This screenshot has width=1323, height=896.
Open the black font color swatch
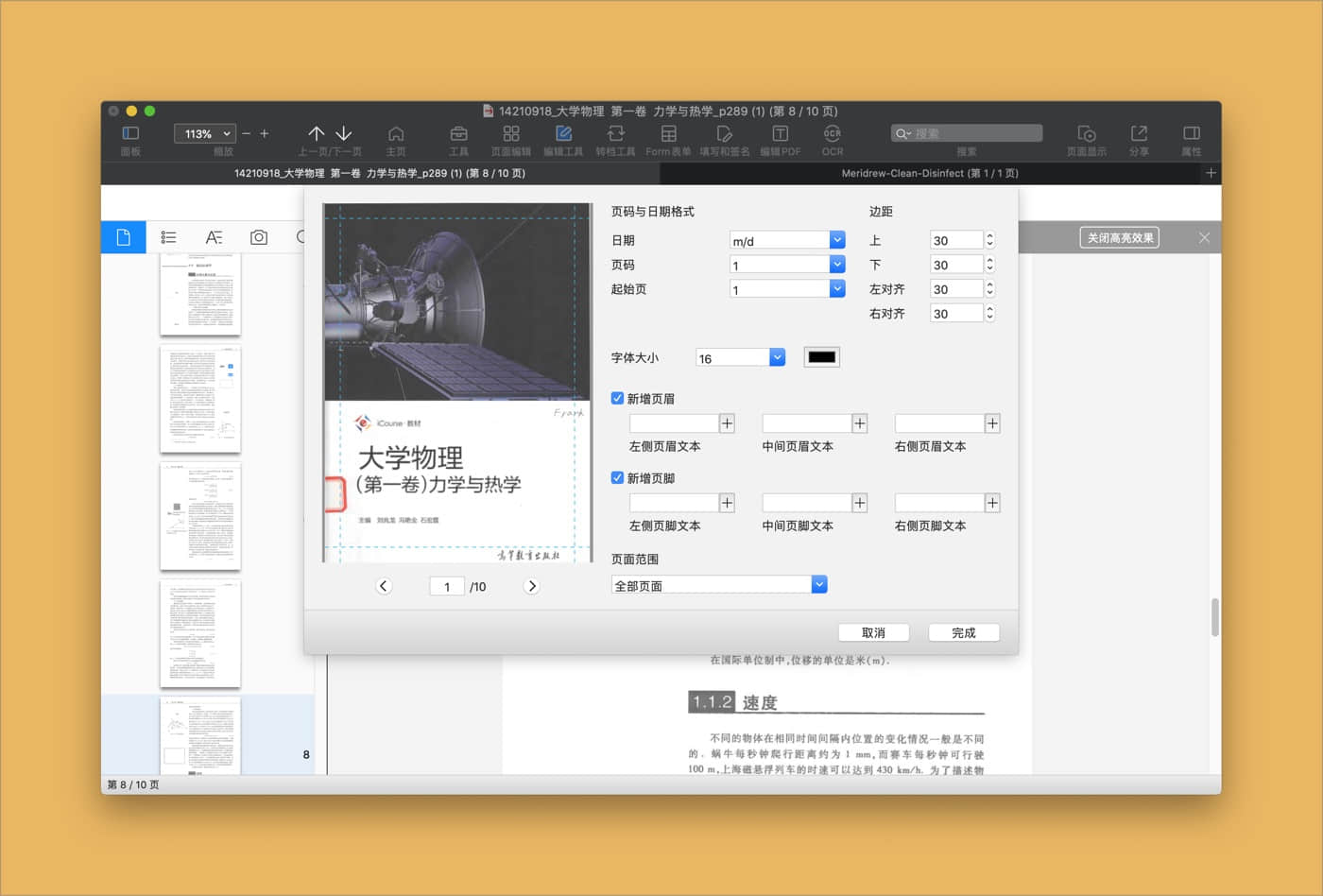click(x=821, y=357)
